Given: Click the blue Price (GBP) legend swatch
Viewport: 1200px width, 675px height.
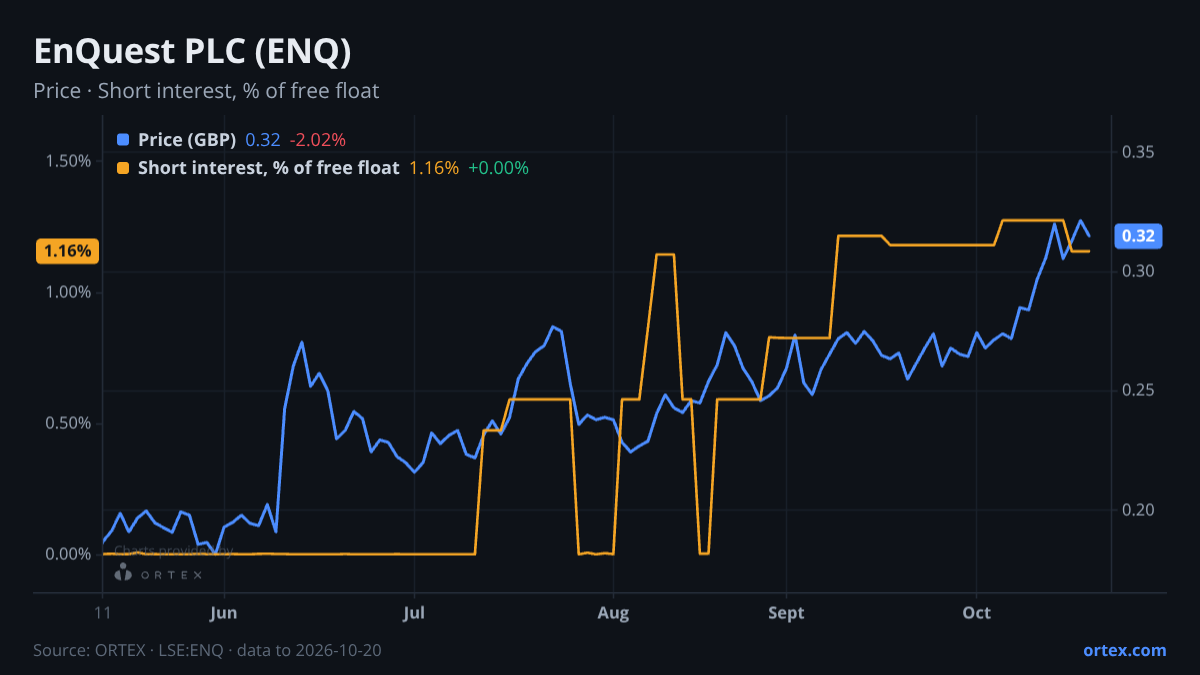Looking at the screenshot, I should 123,140.
